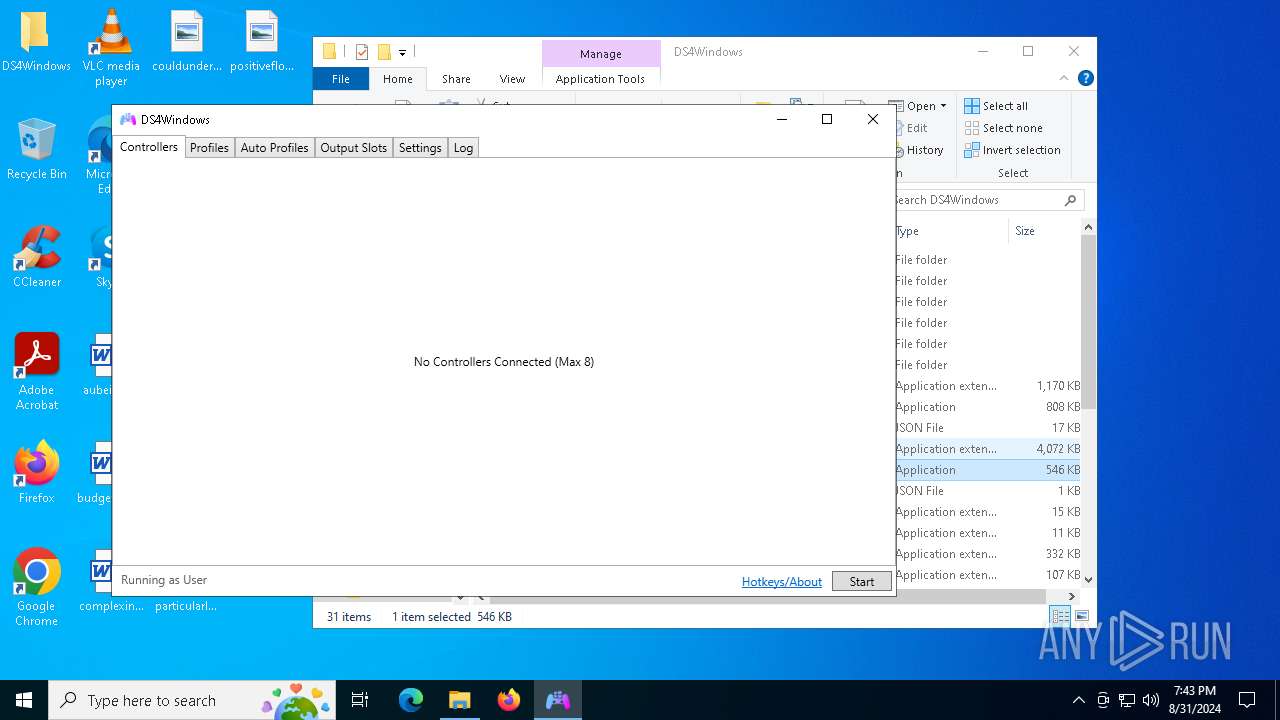Sort files by Type column header

click(x=950, y=231)
